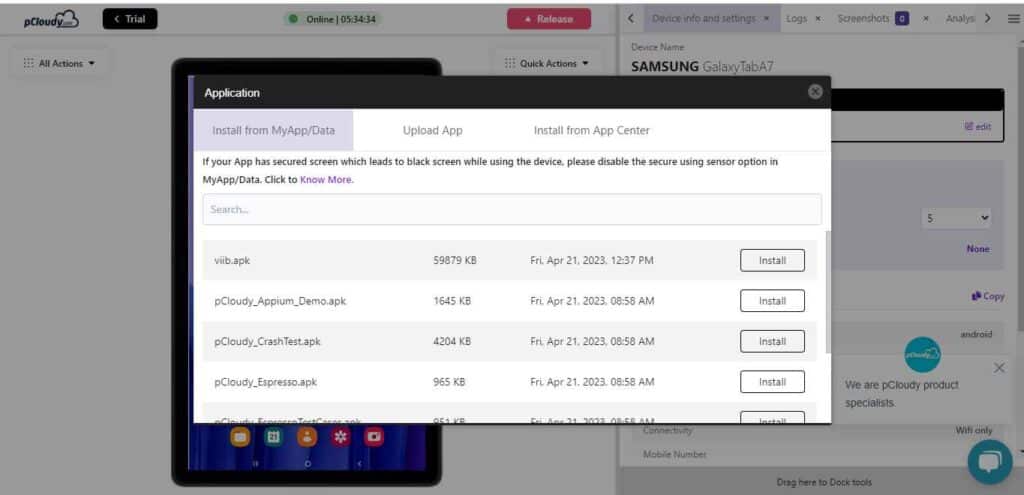Tap the pink flower icon on tablet dock
Viewport: 1024px width, 495px height.
pyautogui.click(x=340, y=438)
